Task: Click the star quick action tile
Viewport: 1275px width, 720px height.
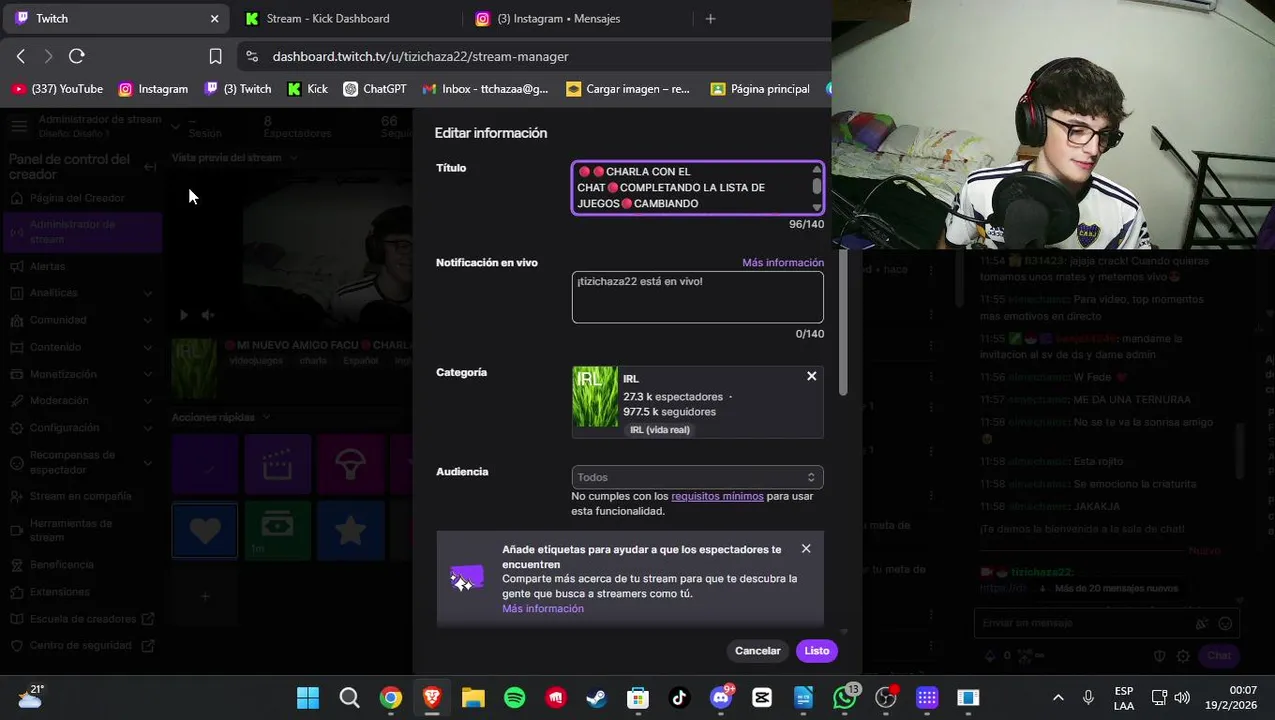Action: pos(350,530)
